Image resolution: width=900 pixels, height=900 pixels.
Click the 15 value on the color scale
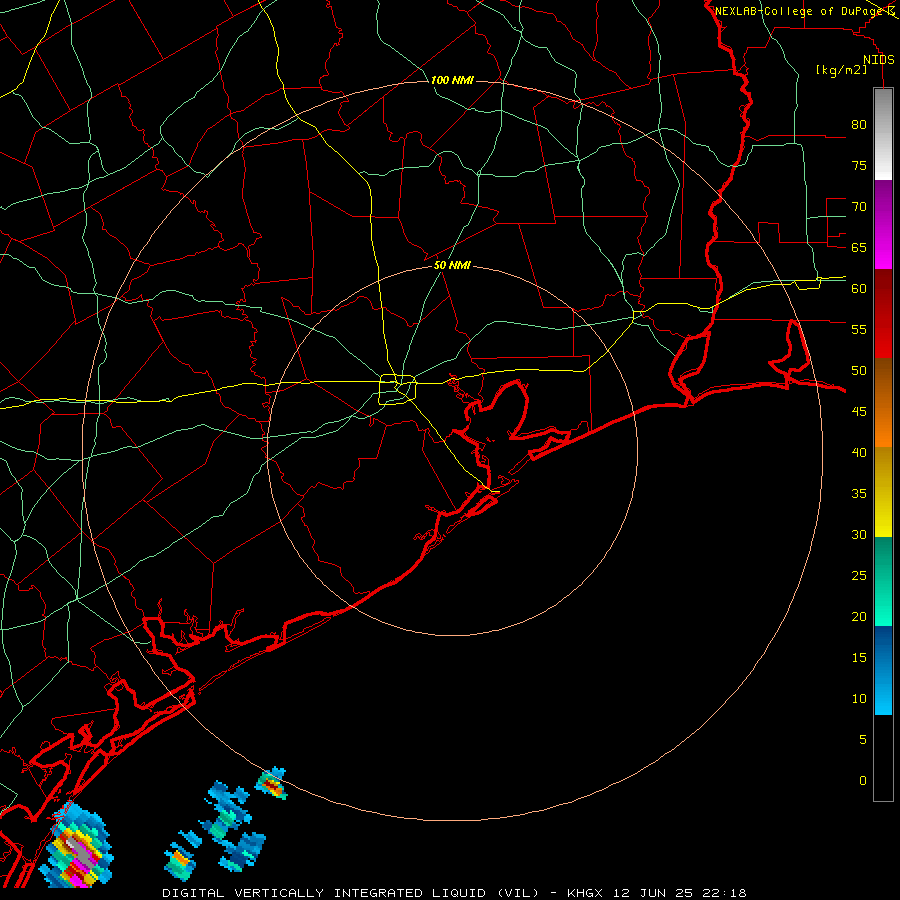click(859, 658)
